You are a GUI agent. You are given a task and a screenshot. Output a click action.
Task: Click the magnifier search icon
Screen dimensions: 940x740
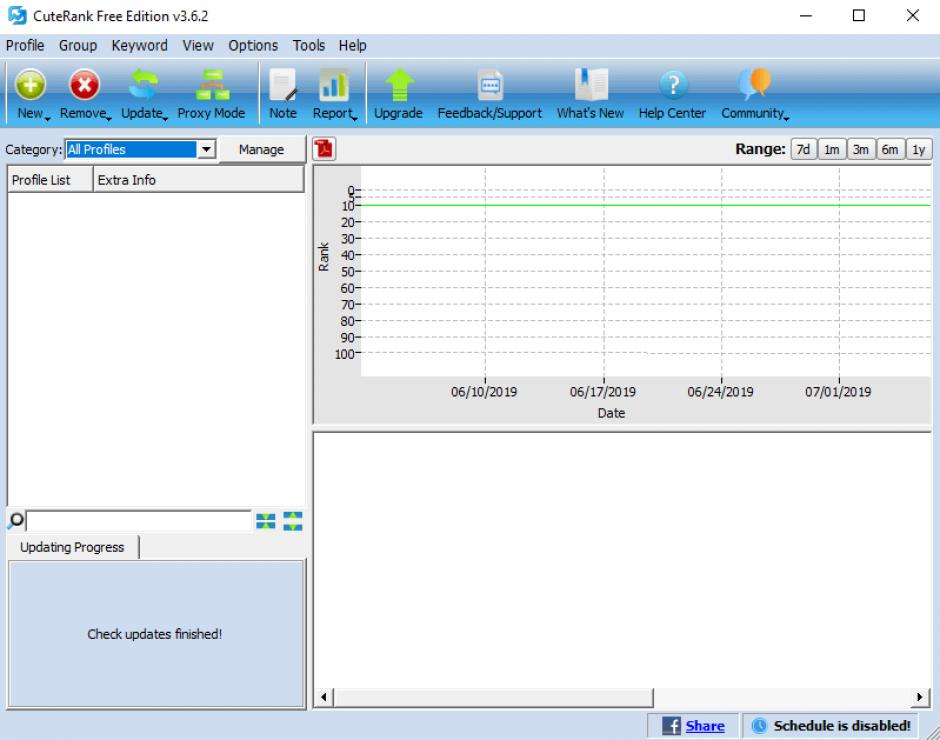click(16, 521)
